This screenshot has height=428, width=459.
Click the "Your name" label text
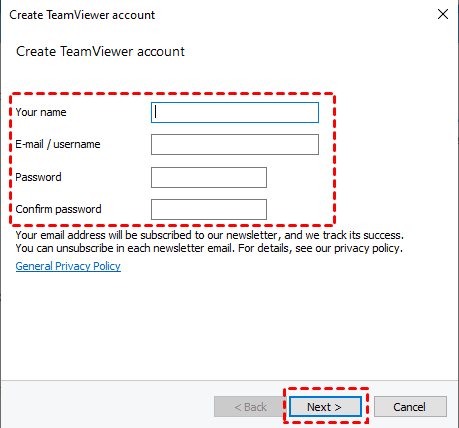[41, 112]
